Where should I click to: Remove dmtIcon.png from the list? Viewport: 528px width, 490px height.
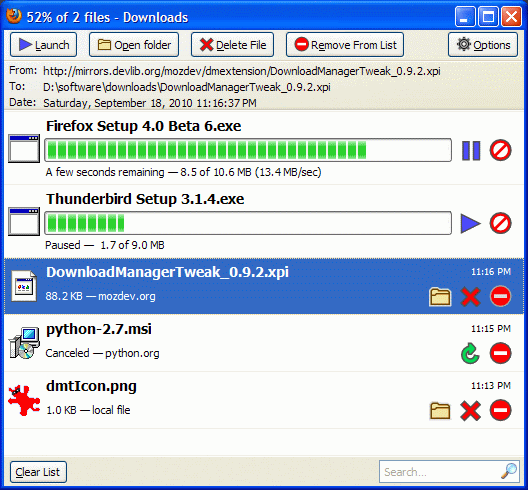(500, 410)
